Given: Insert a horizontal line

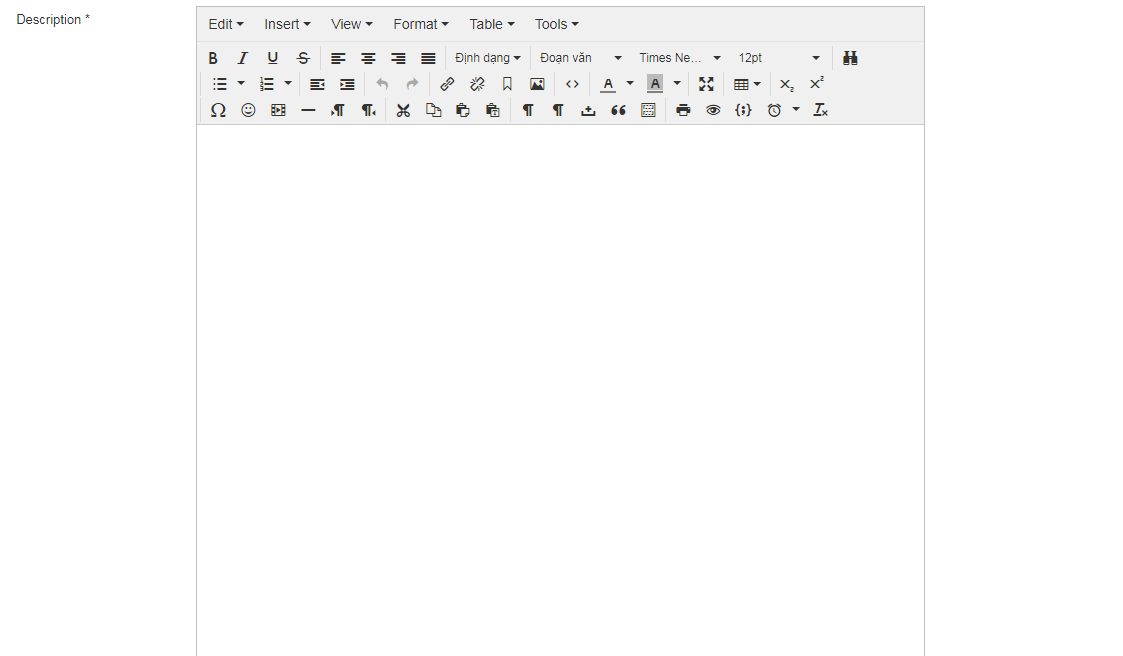Looking at the screenshot, I should (308, 110).
